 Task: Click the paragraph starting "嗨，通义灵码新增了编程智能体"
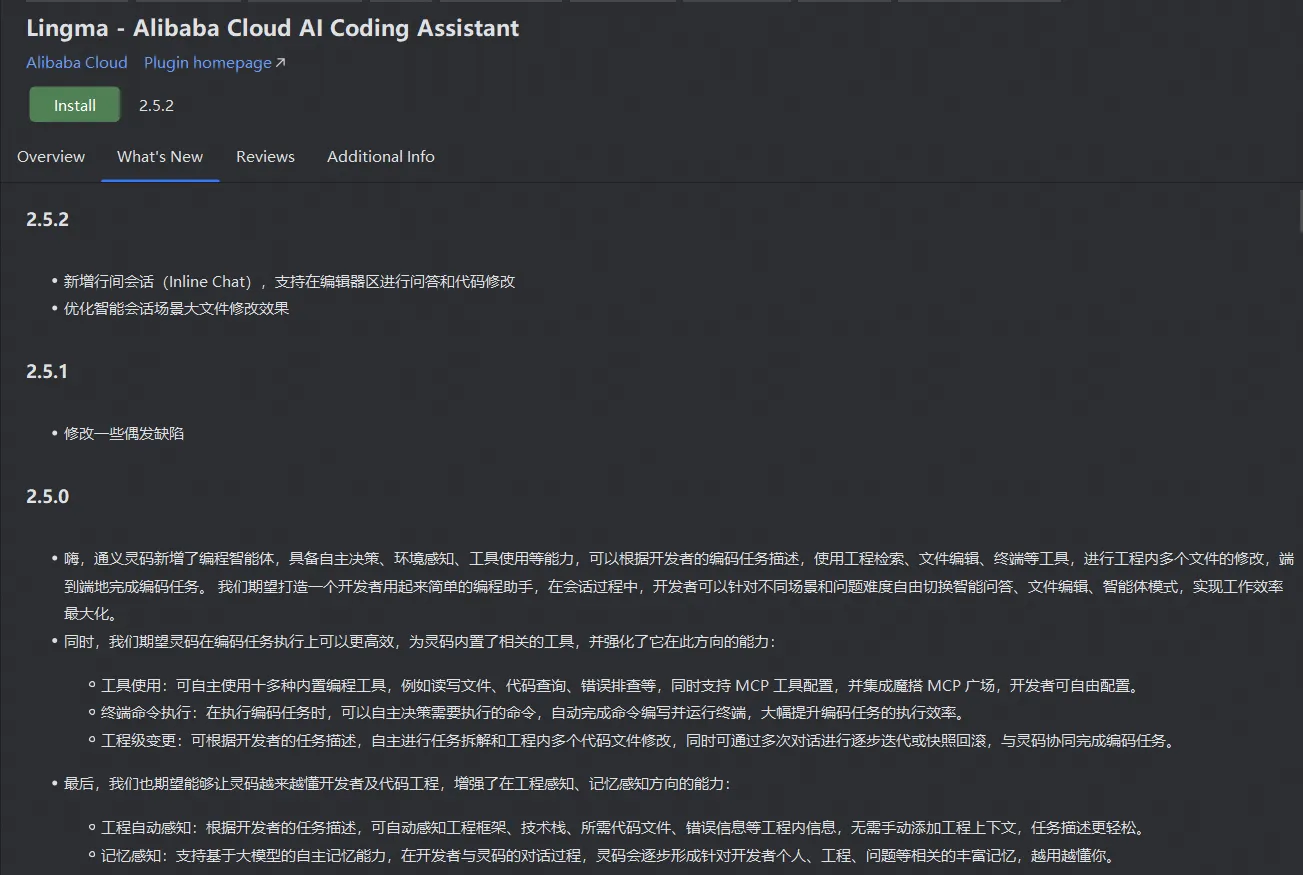click(679, 586)
